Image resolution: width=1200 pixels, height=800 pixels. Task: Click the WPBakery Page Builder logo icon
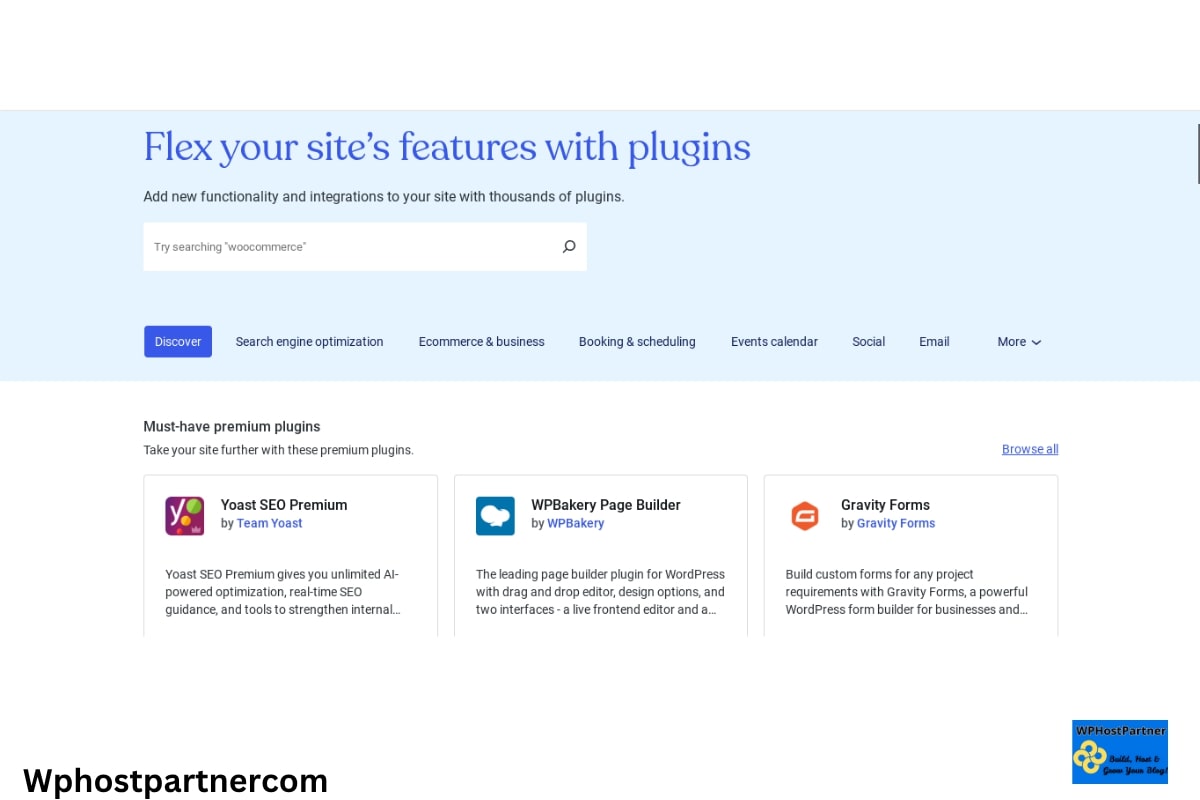(x=495, y=515)
